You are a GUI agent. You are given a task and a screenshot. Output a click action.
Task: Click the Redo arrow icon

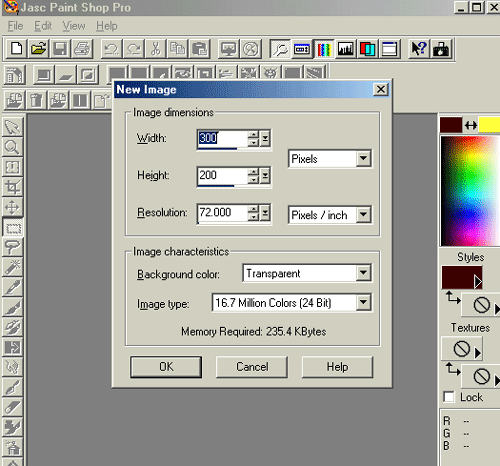[133, 49]
